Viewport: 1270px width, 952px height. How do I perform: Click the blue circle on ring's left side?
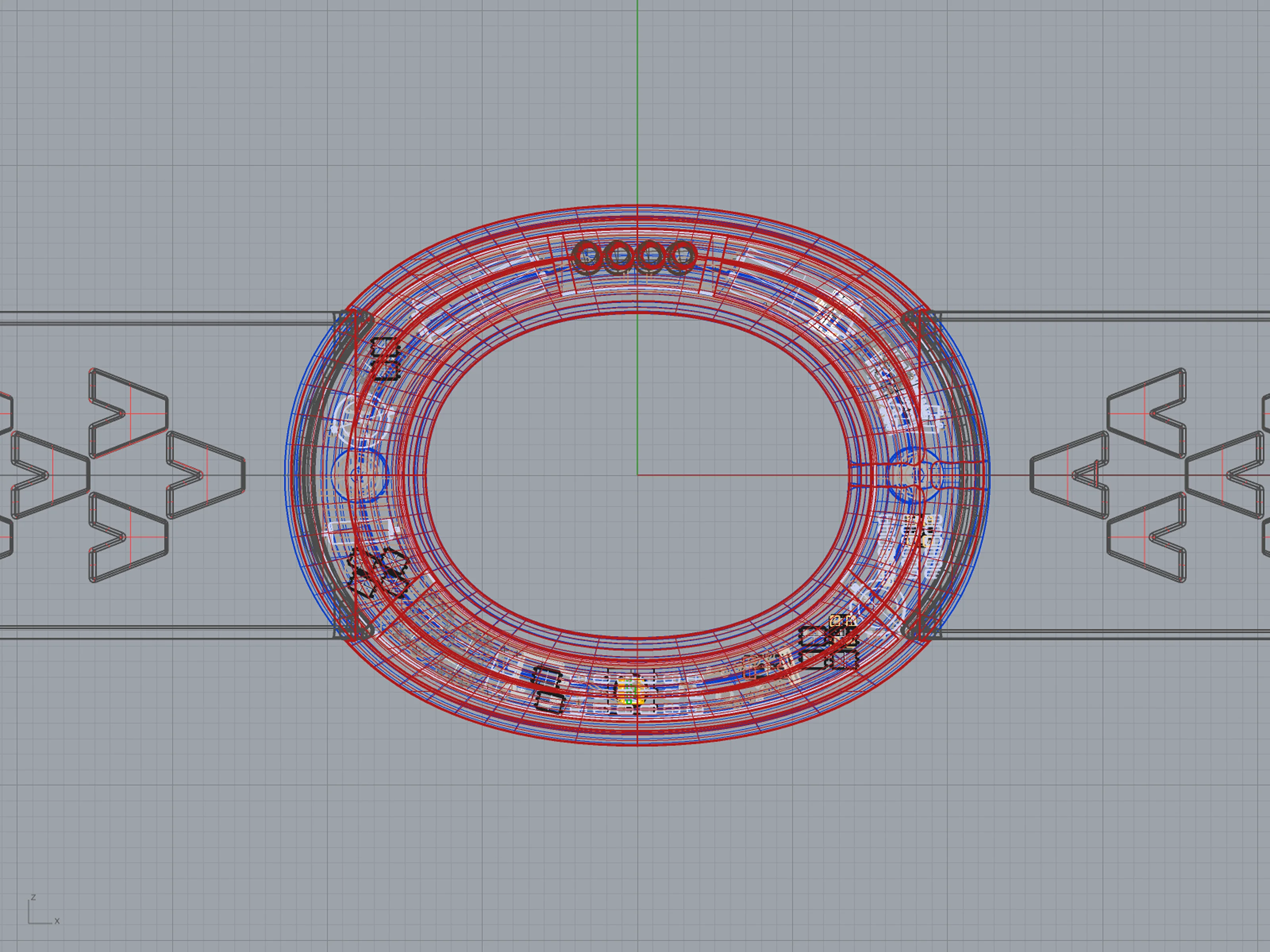pos(360,475)
